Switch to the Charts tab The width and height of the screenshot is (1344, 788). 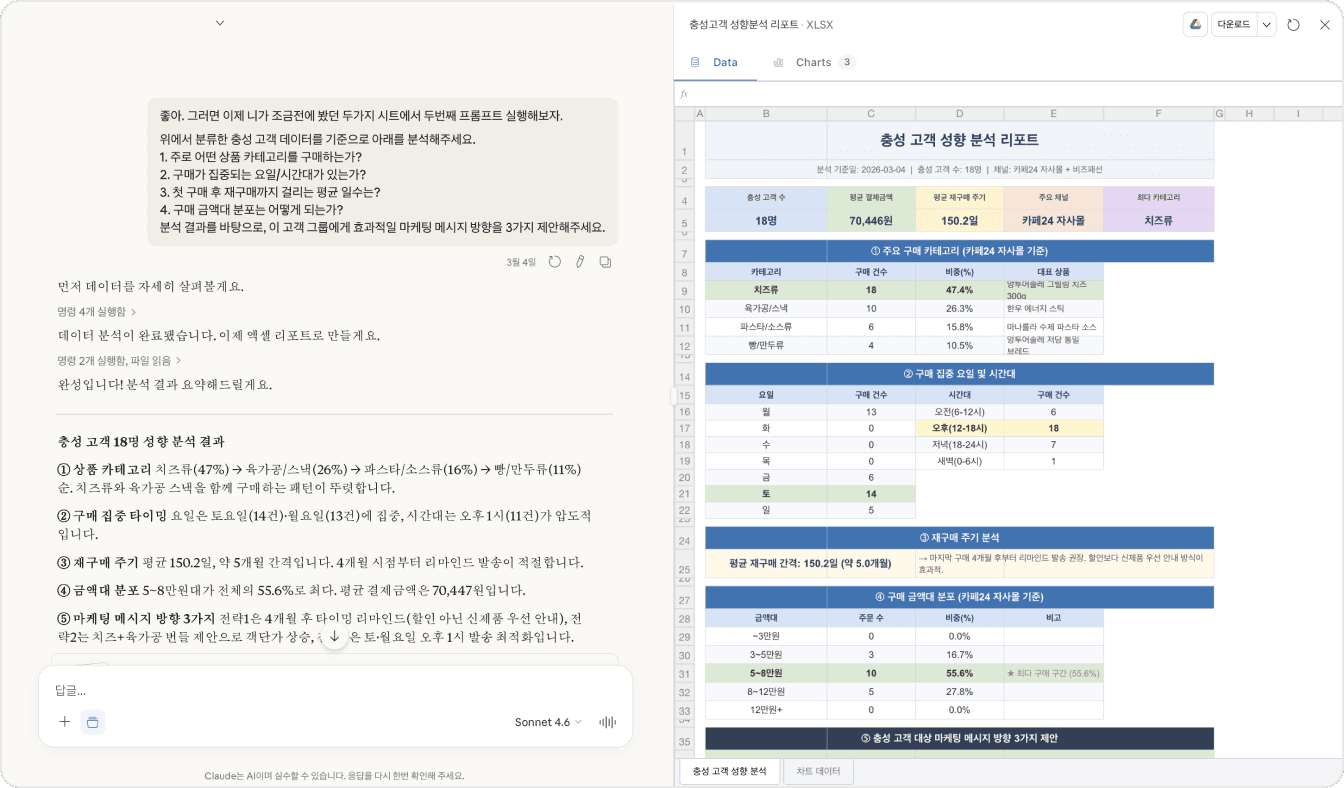click(x=814, y=62)
